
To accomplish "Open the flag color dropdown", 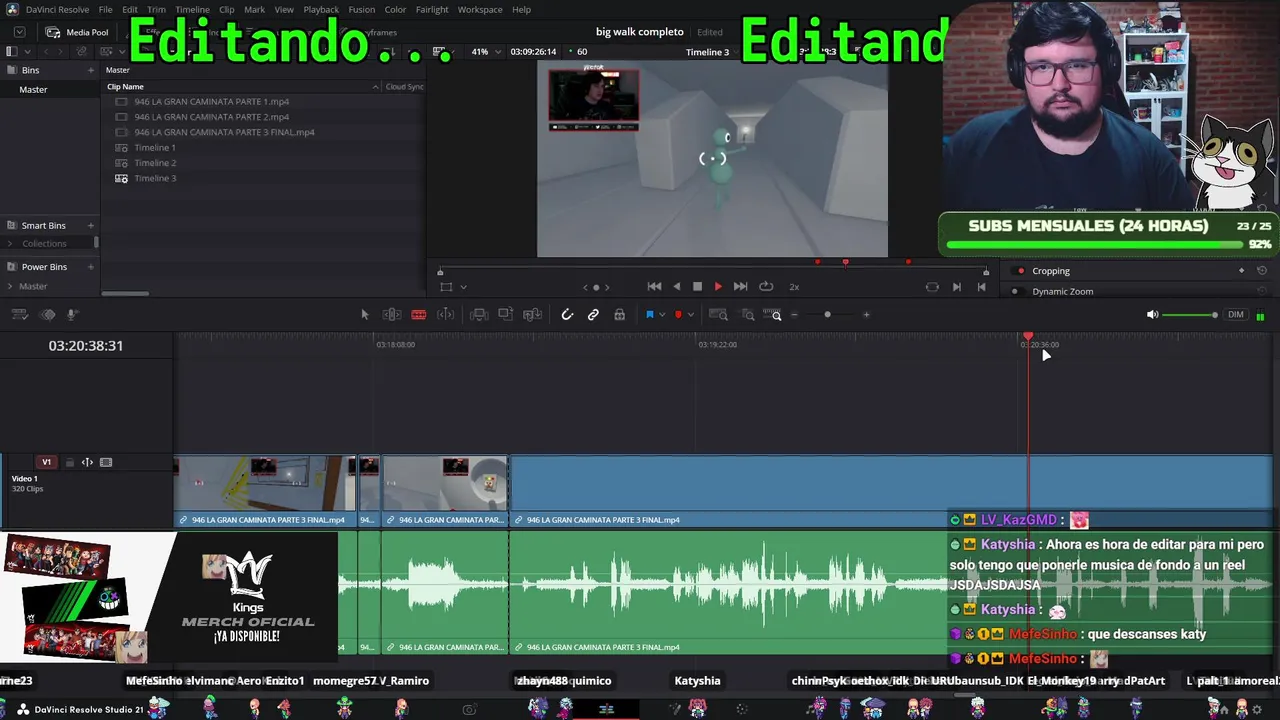I will point(662,315).
